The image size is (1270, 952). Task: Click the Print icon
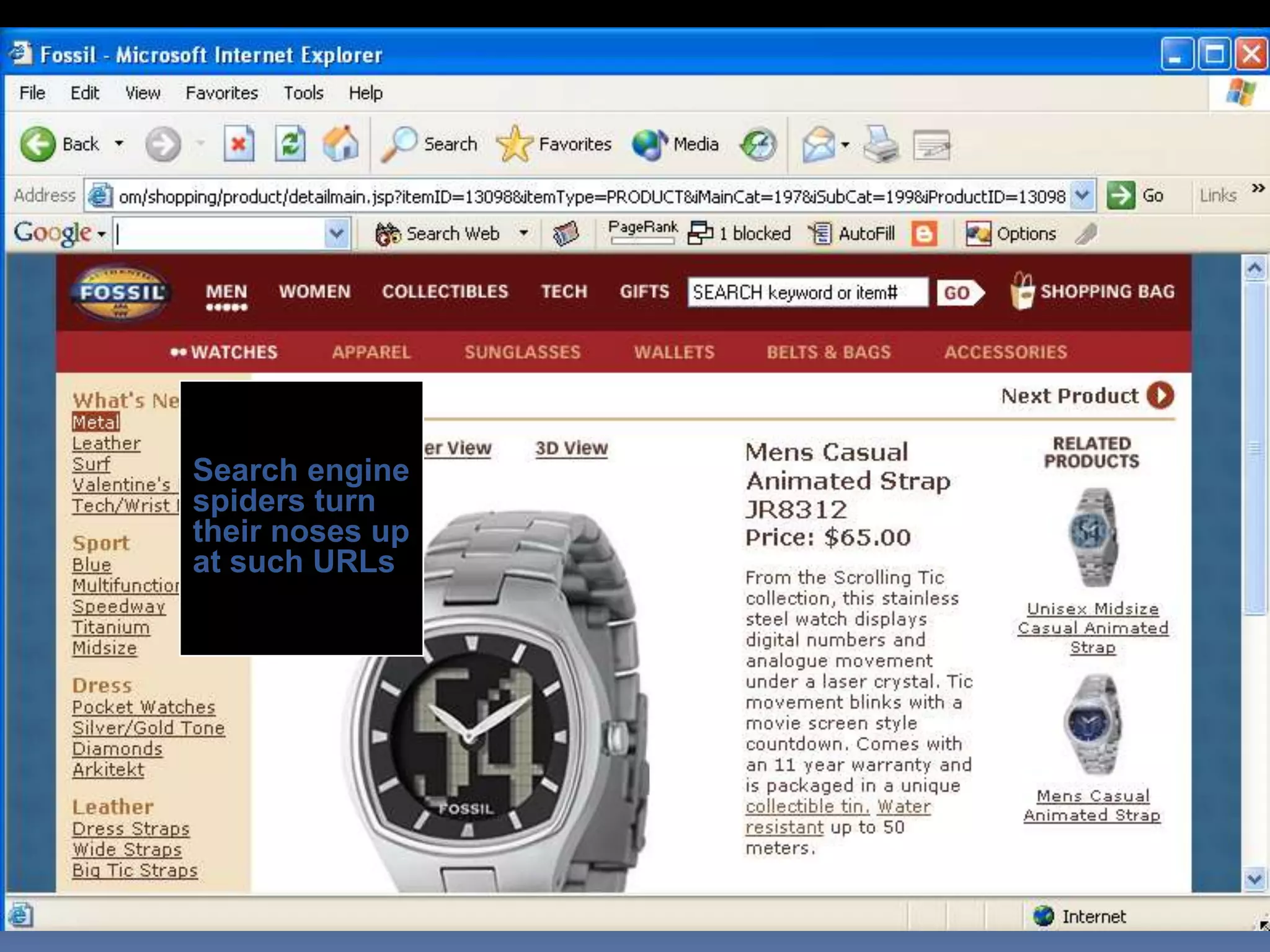tap(880, 145)
